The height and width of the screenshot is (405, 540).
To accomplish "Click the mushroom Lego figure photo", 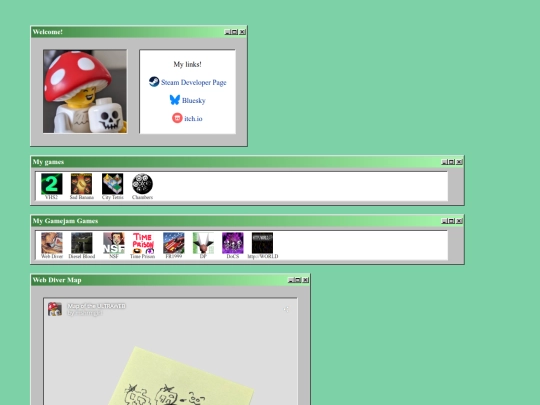I will click(x=85, y=91).
